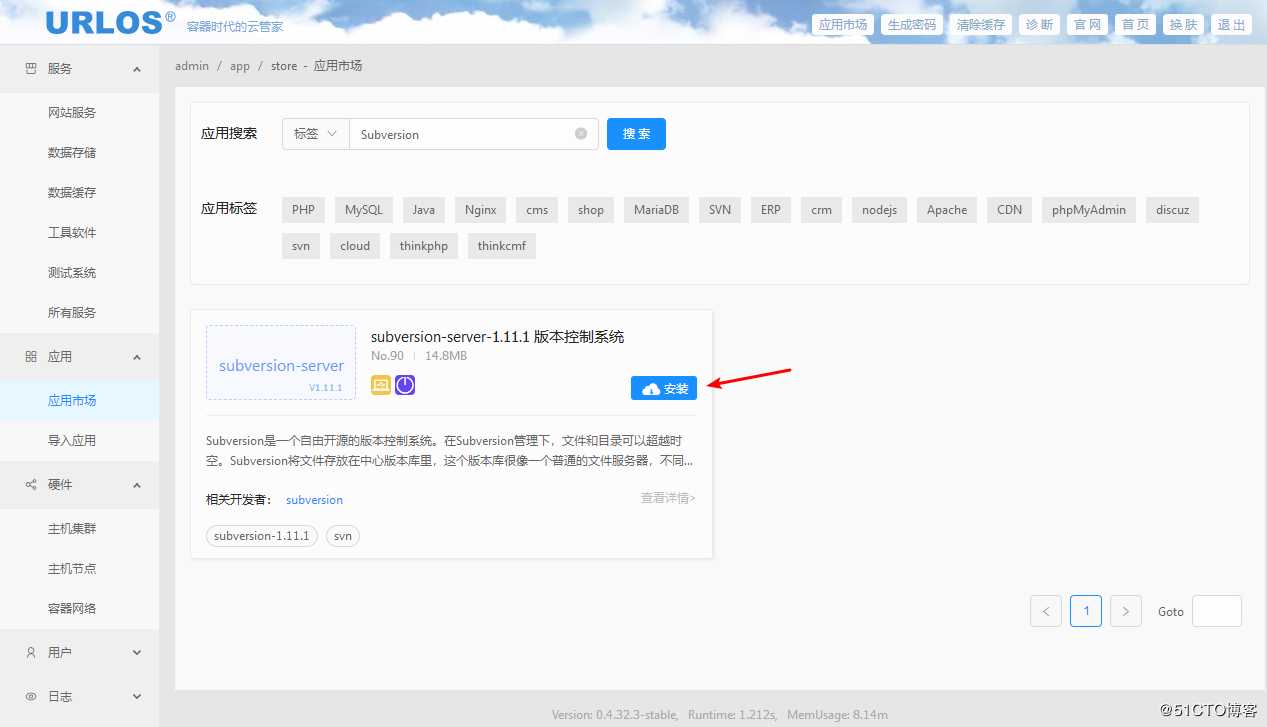Click the 应用市场 top bar button
The width and height of the screenshot is (1267, 727).
click(843, 25)
